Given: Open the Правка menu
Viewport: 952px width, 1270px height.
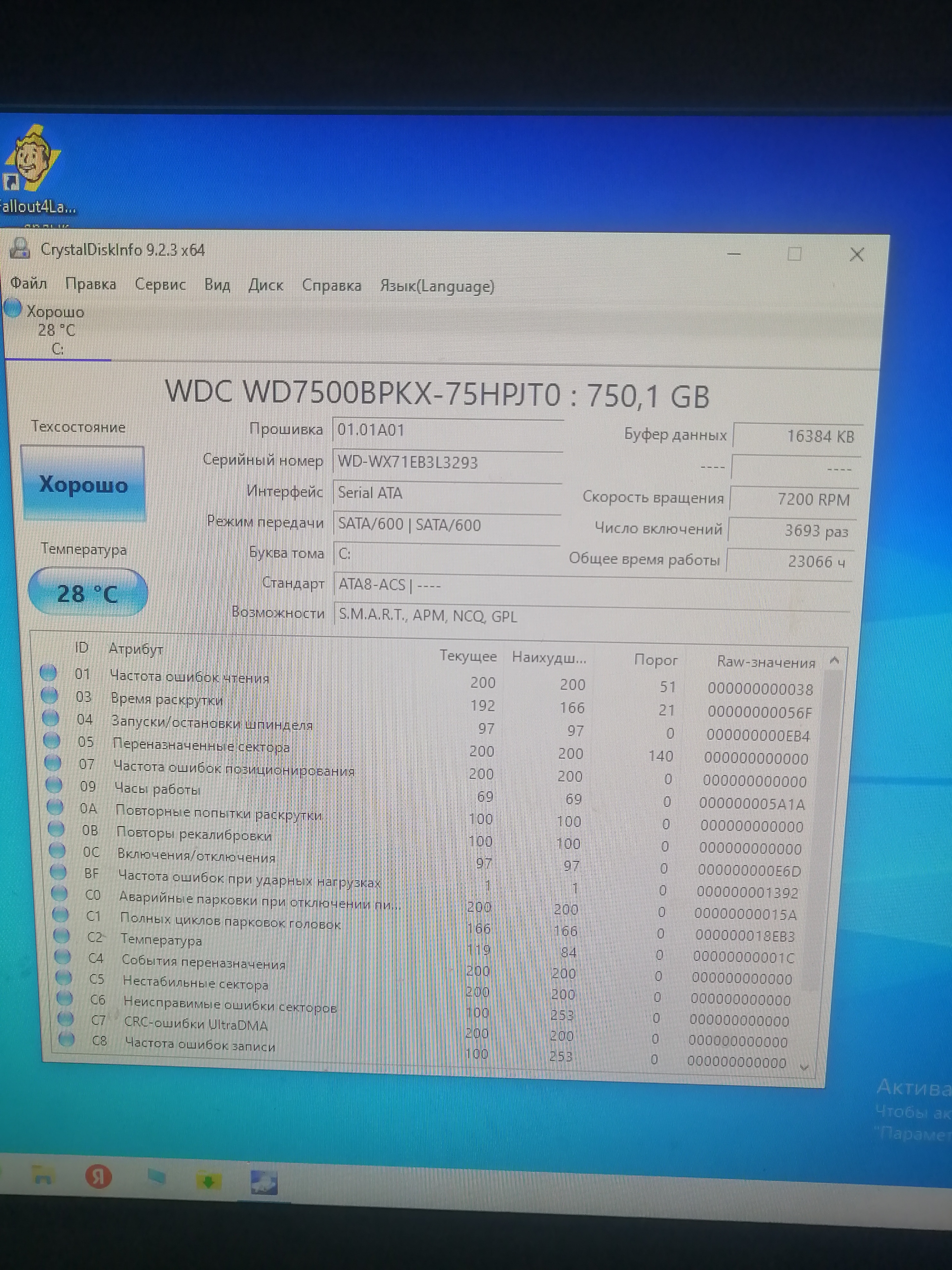Looking at the screenshot, I should 91,284.
